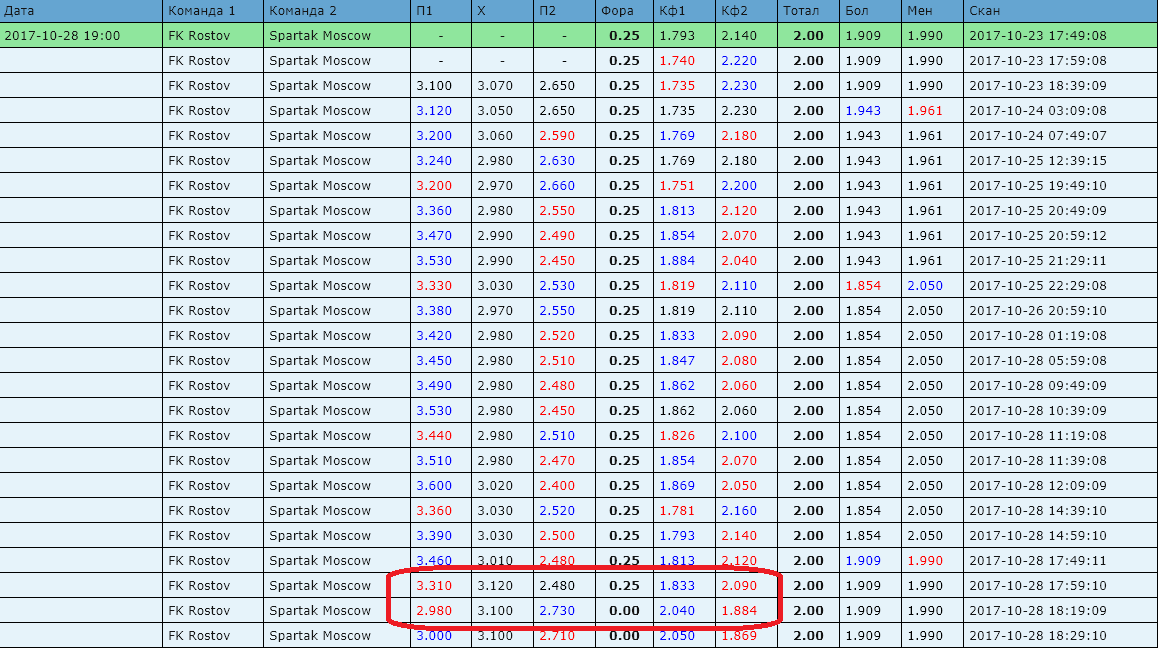Image resolution: width=1158 pixels, height=648 pixels.
Task: Select the 1.884 value in Кф2 column
Action: (739, 611)
